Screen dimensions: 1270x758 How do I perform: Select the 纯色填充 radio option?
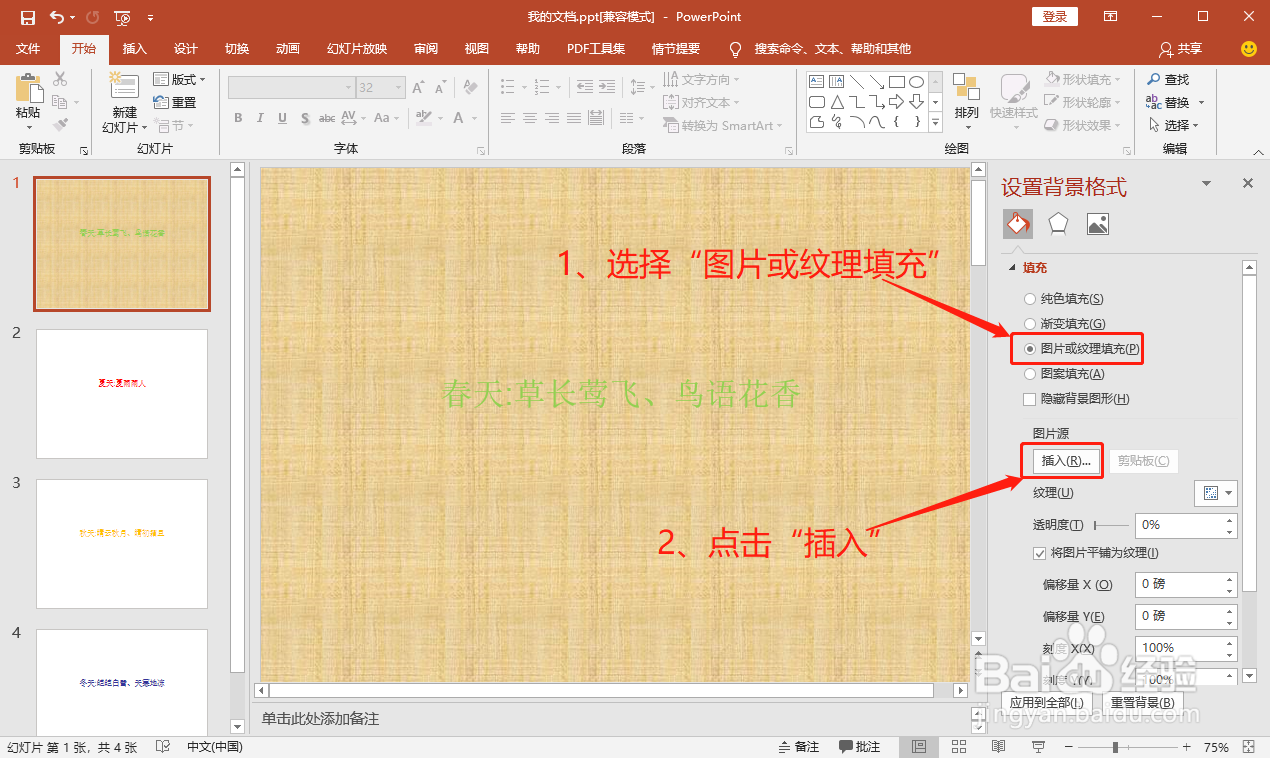click(1030, 298)
